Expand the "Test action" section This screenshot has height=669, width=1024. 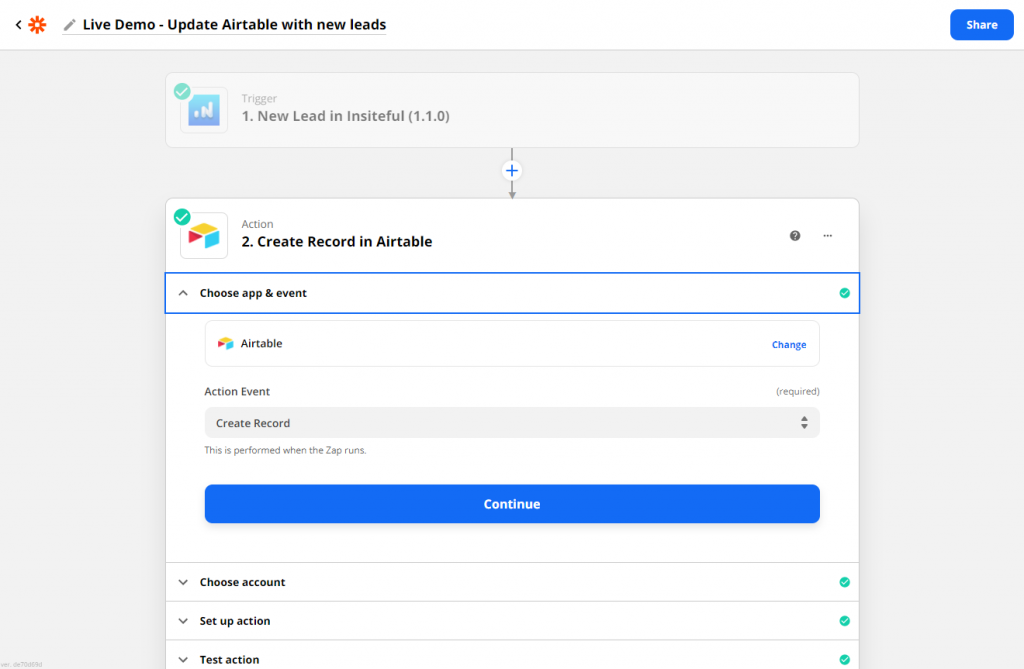[512, 655]
